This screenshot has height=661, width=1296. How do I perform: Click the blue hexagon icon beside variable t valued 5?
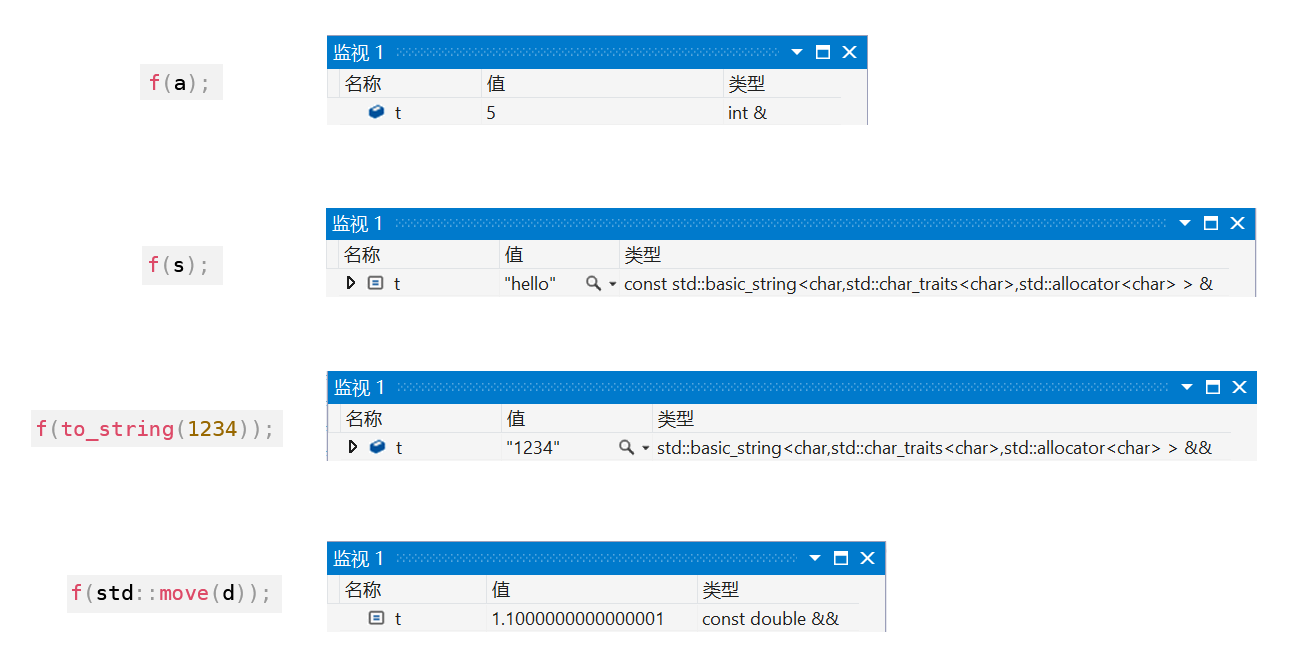point(375,112)
